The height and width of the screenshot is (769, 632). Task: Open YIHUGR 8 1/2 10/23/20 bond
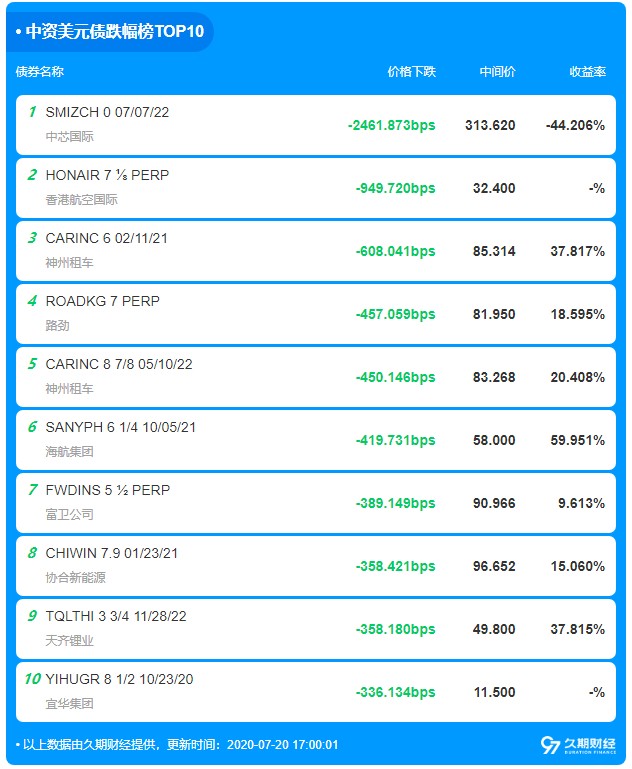click(x=119, y=679)
